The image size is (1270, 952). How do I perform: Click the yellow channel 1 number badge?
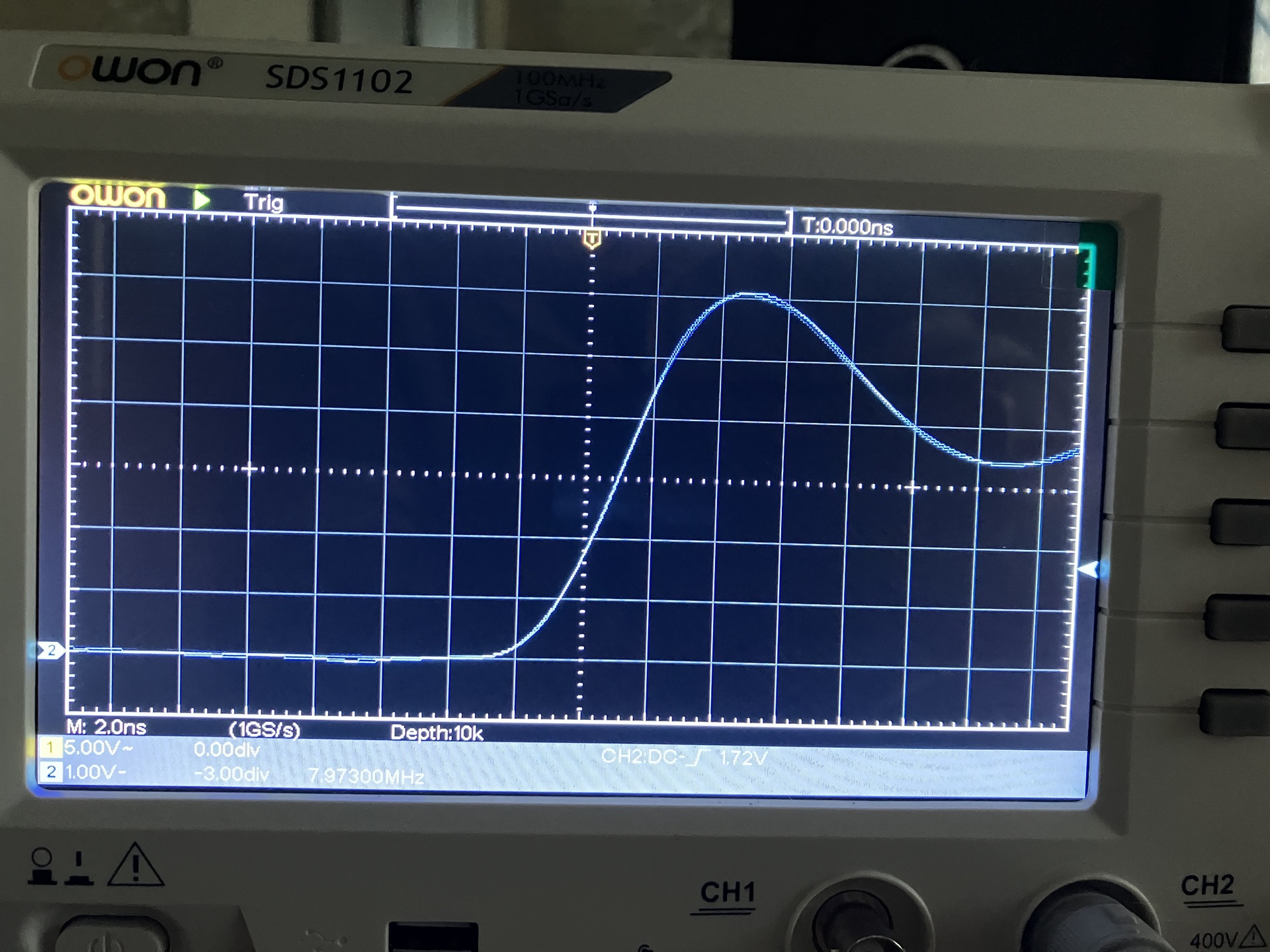pyautogui.click(x=50, y=748)
